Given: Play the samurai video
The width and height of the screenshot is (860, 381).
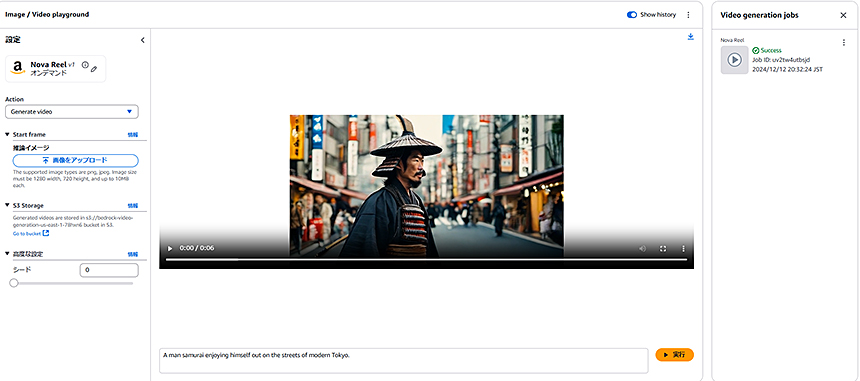Looking at the screenshot, I should tap(170, 248).
